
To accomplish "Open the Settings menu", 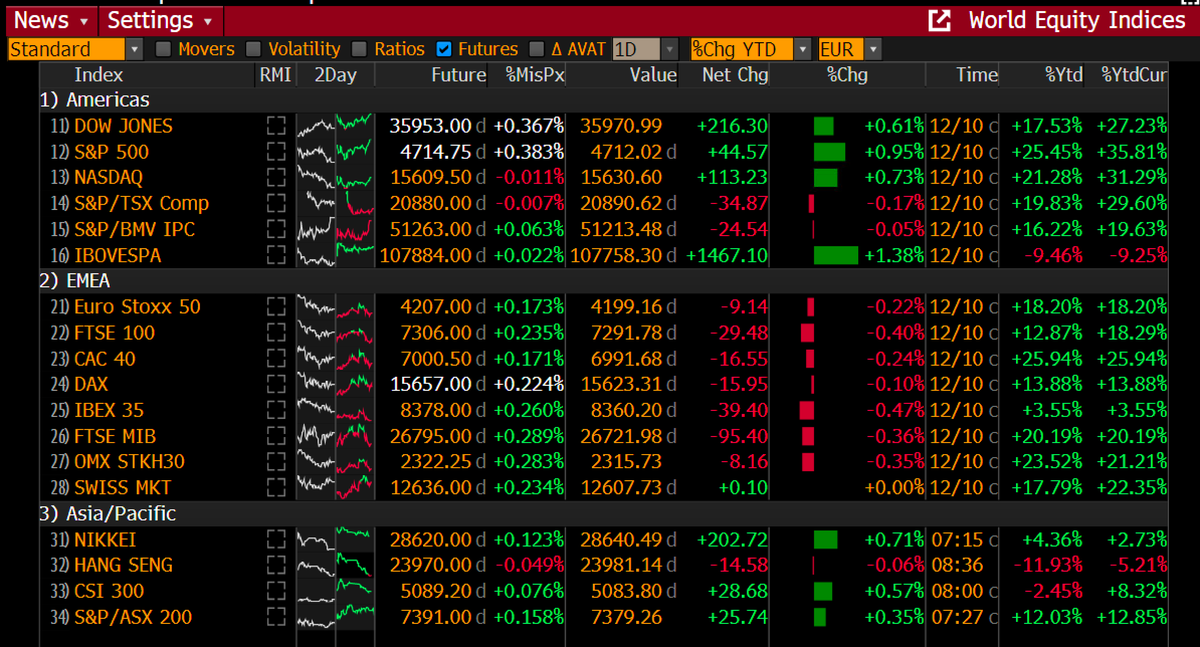I will 161,20.
